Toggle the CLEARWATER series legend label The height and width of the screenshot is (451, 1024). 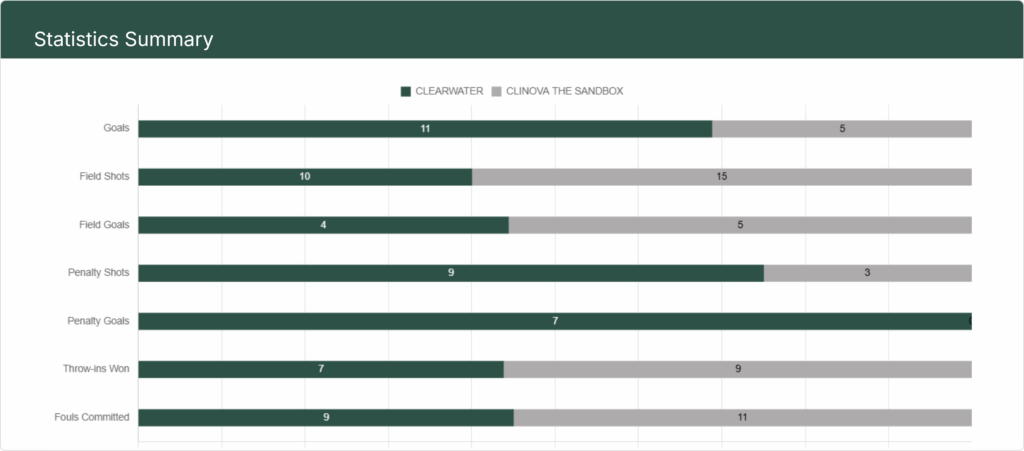(x=449, y=91)
